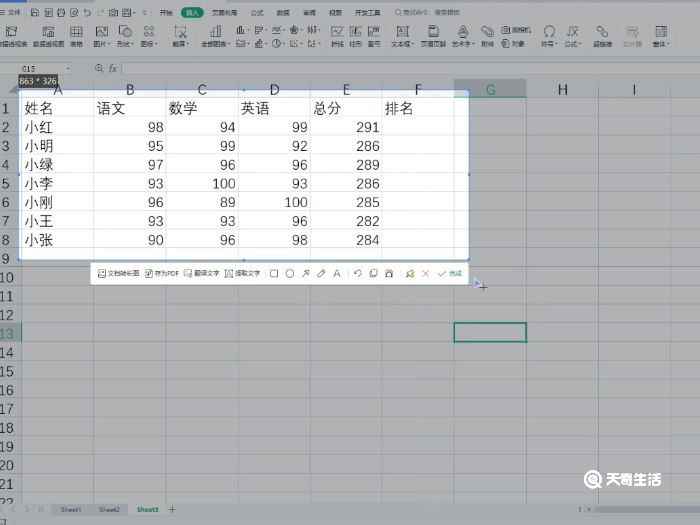The height and width of the screenshot is (525, 700).
Task: Select column H header
Action: 562,90
